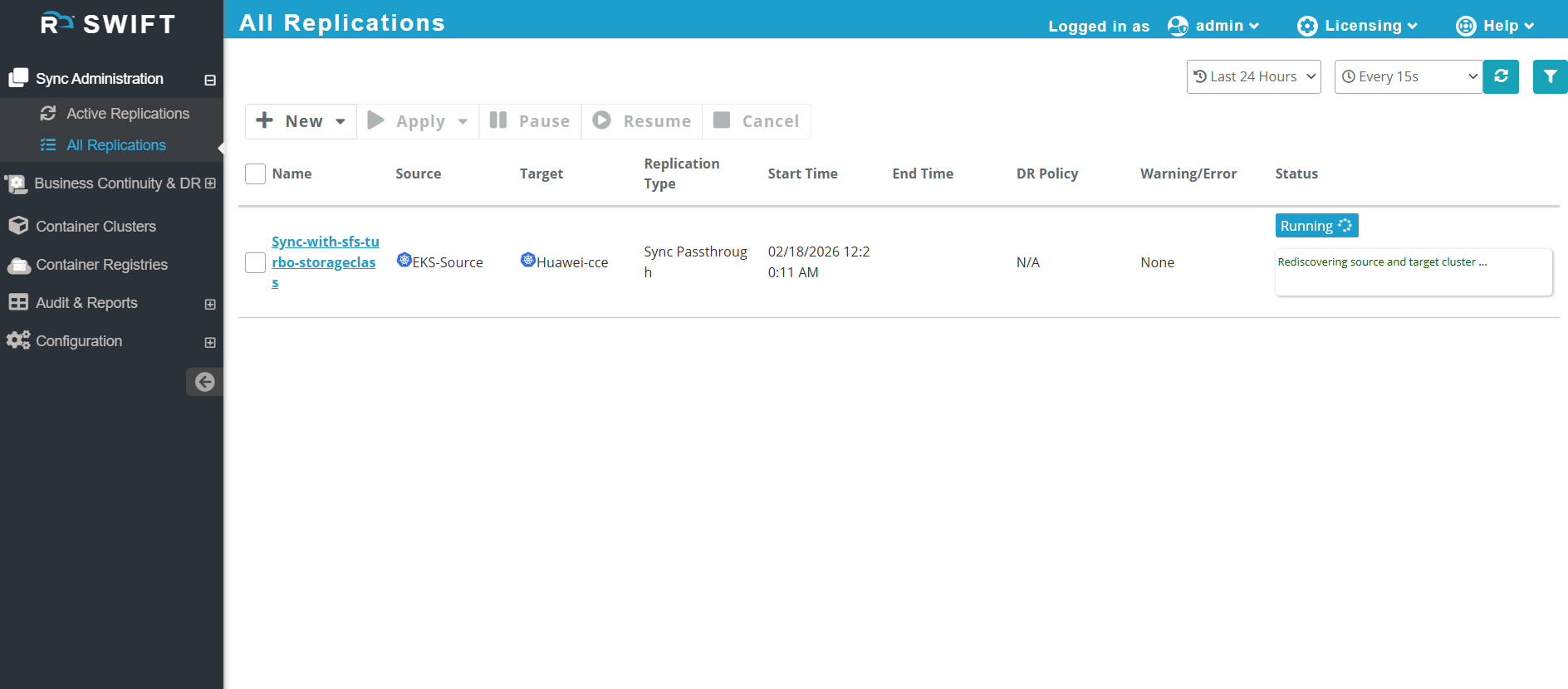Click the Huawei-cce cluster icon

tap(528, 260)
